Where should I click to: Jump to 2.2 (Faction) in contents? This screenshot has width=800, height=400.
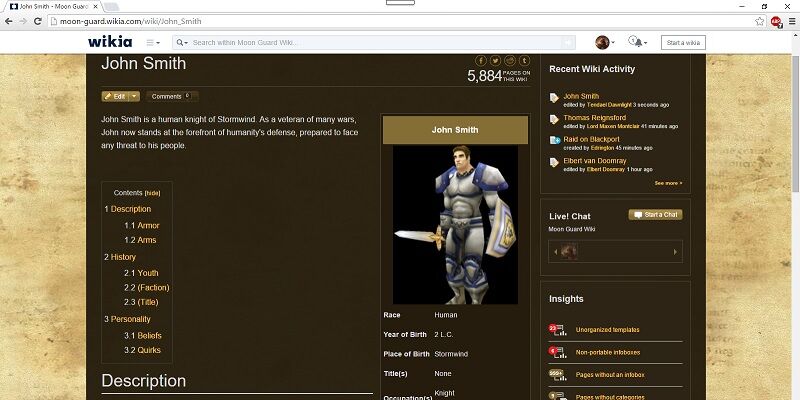click(147, 288)
